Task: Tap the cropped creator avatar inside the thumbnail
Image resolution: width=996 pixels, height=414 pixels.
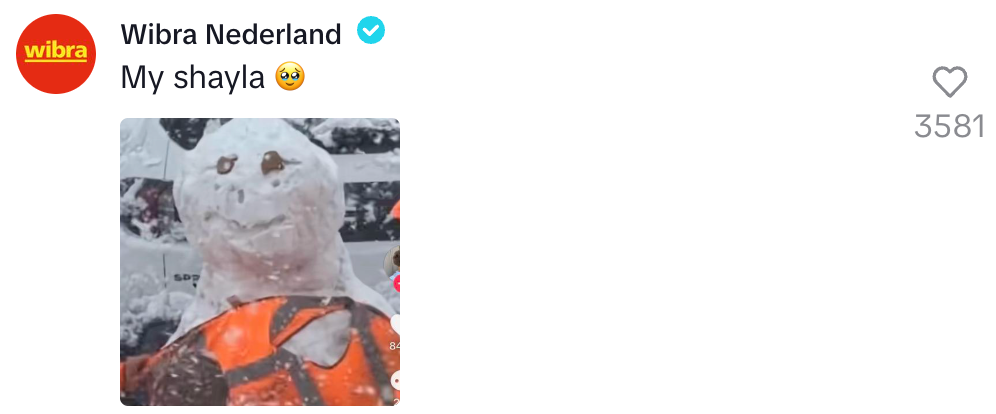Action: [x=393, y=260]
